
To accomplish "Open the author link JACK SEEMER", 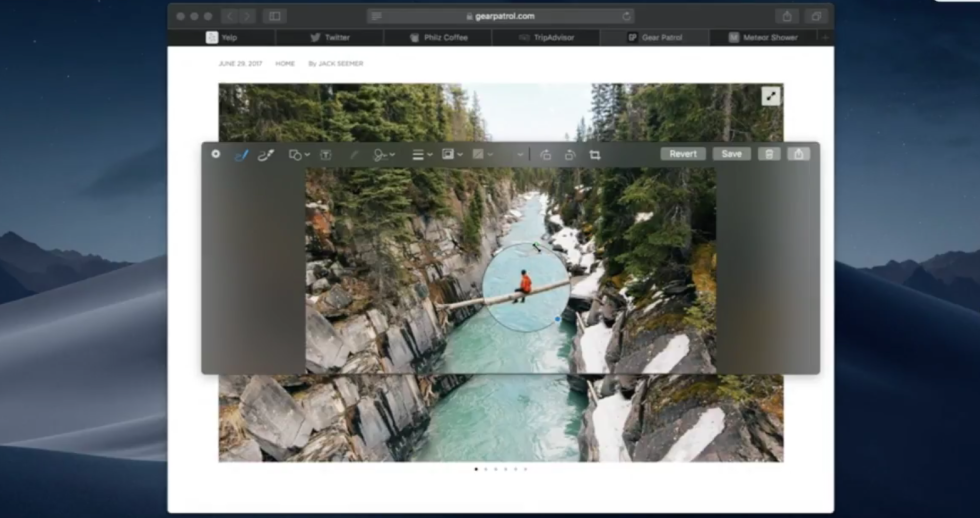I will 341,64.
